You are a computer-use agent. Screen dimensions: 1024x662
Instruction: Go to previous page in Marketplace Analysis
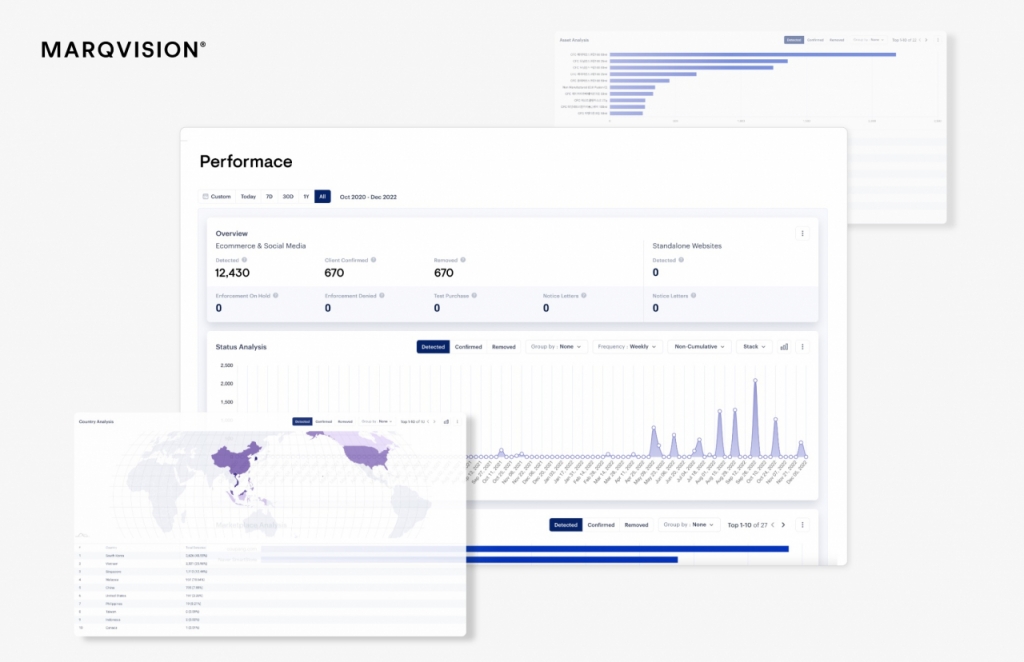click(x=773, y=525)
